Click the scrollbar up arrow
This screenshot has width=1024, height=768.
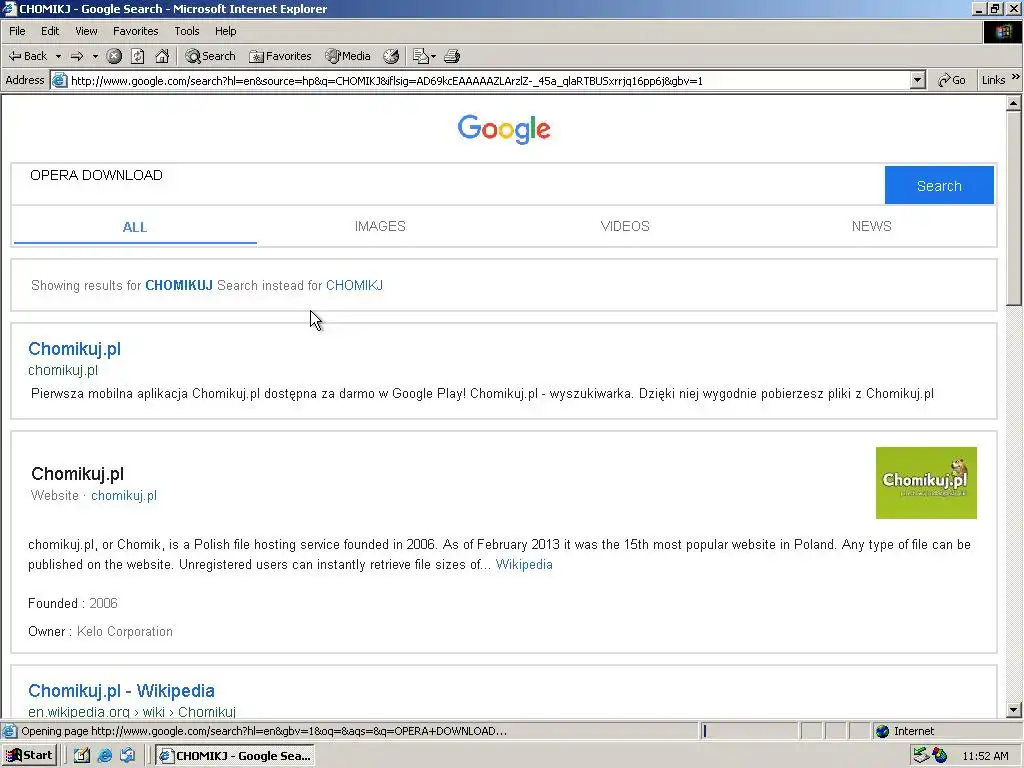point(1014,103)
